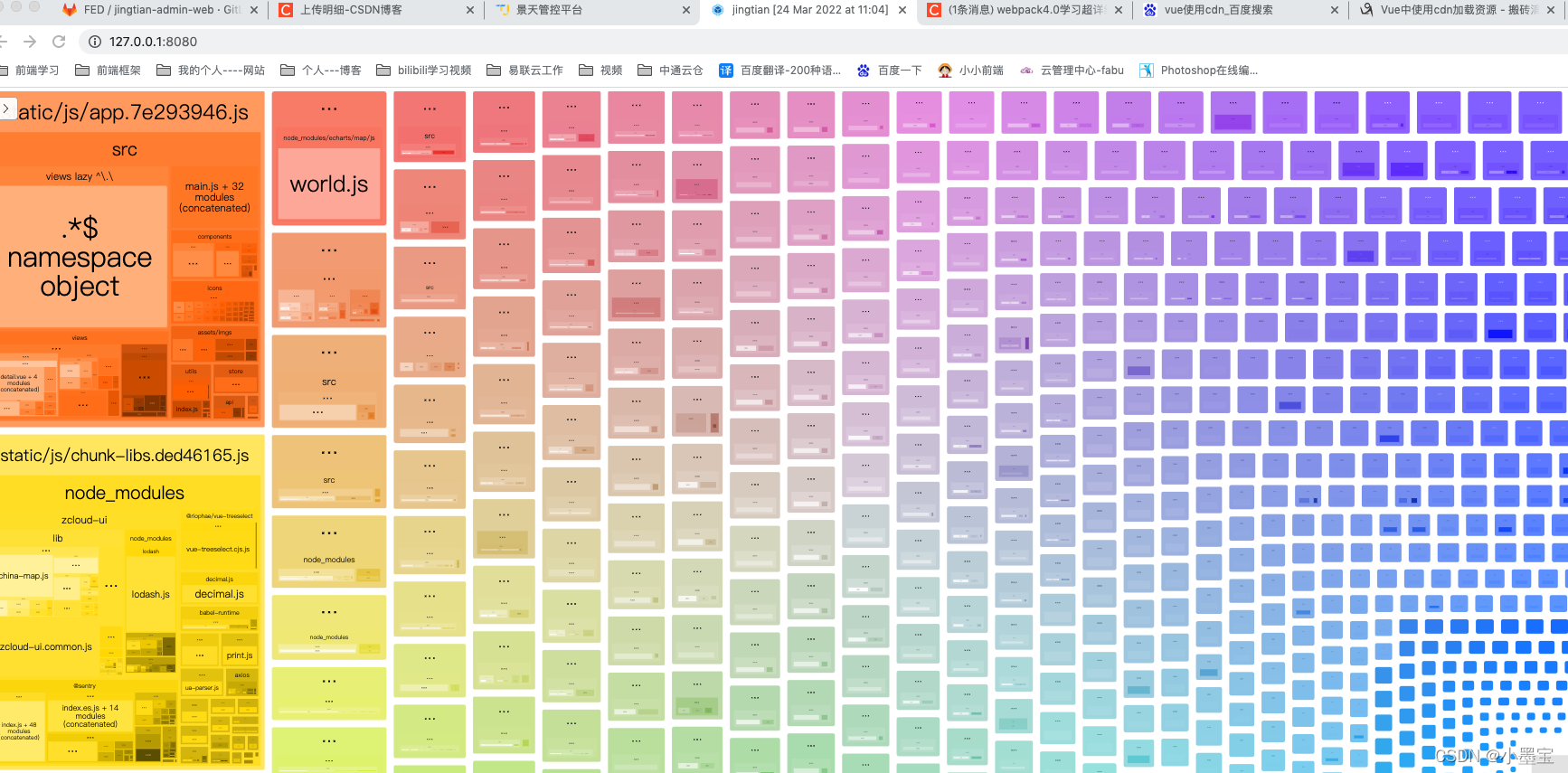Close the webpack4.0学习超详 tab
Viewport: 1568px width, 773px height.
point(1119,10)
